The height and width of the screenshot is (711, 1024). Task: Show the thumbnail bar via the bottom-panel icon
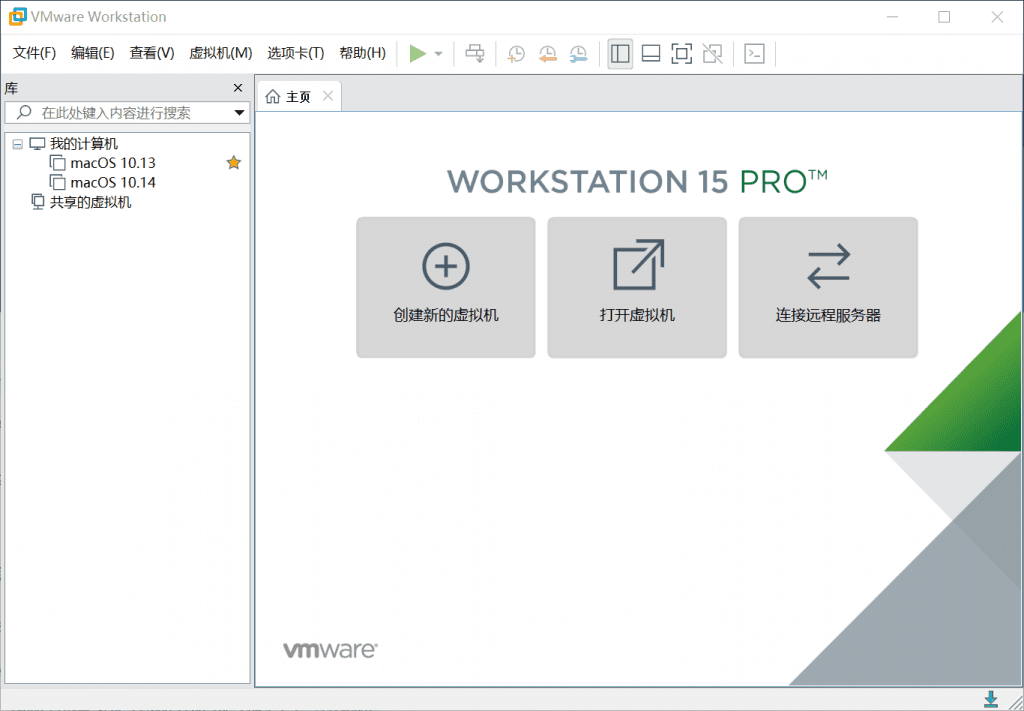point(651,53)
